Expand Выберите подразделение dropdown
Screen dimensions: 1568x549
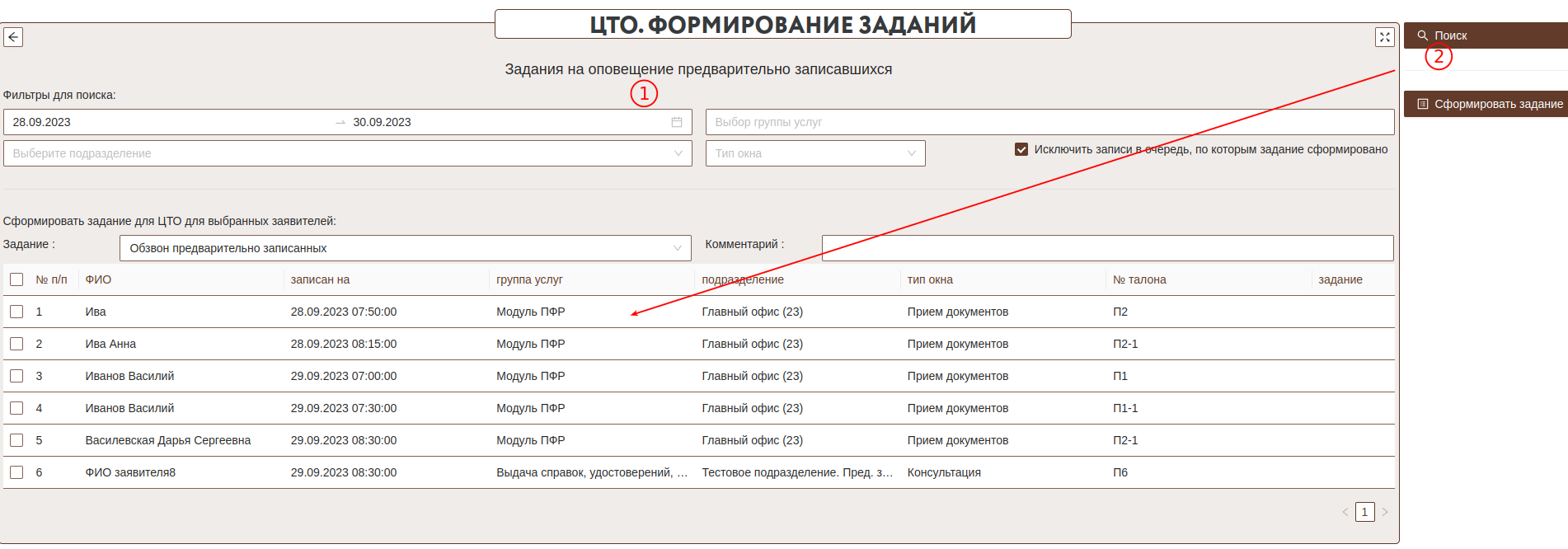tap(347, 153)
